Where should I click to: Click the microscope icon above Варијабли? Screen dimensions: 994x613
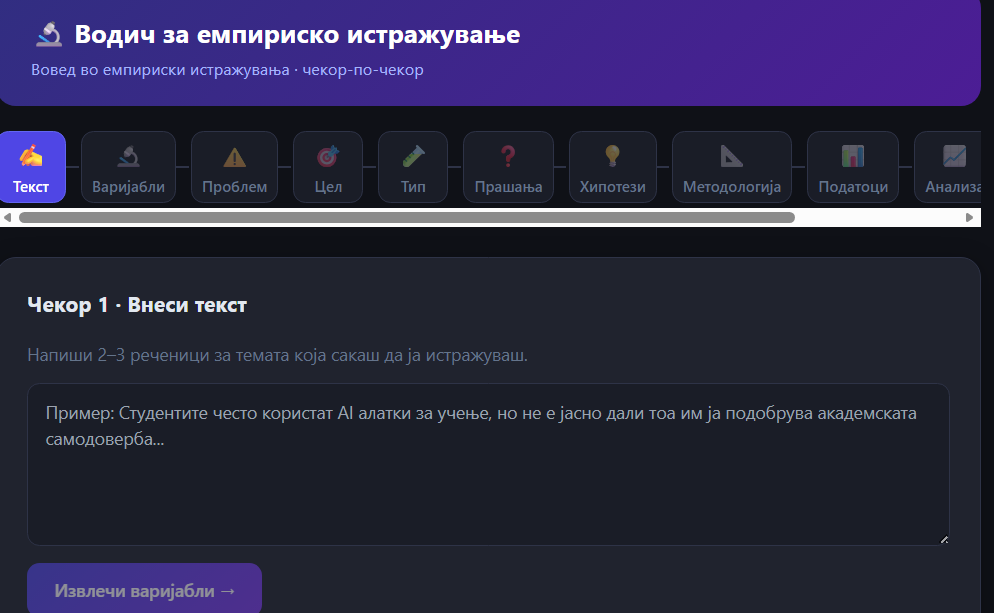point(128,156)
